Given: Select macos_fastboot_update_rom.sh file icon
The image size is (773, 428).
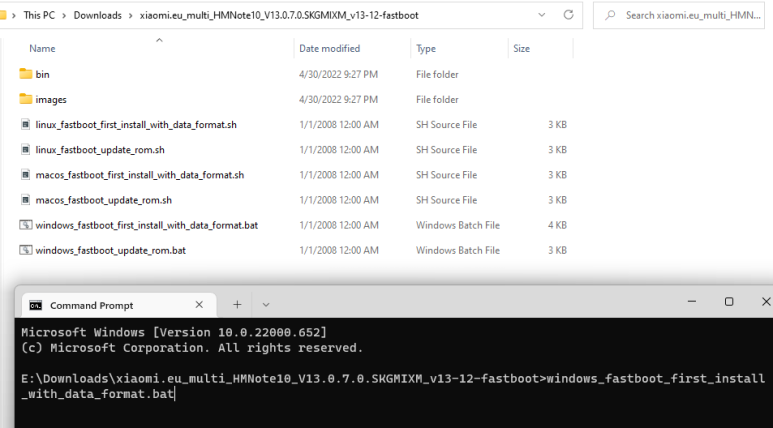Looking at the screenshot, I should [x=26, y=200].
